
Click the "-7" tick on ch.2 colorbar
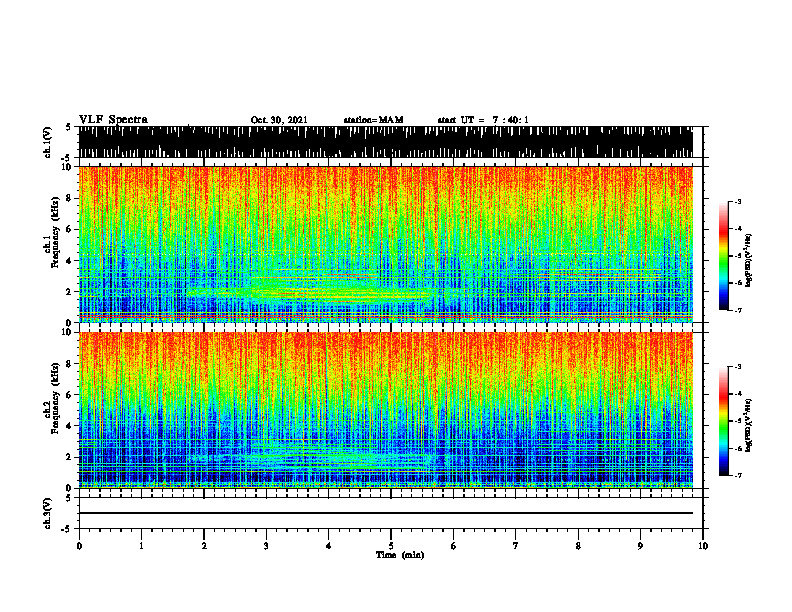tap(737, 476)
